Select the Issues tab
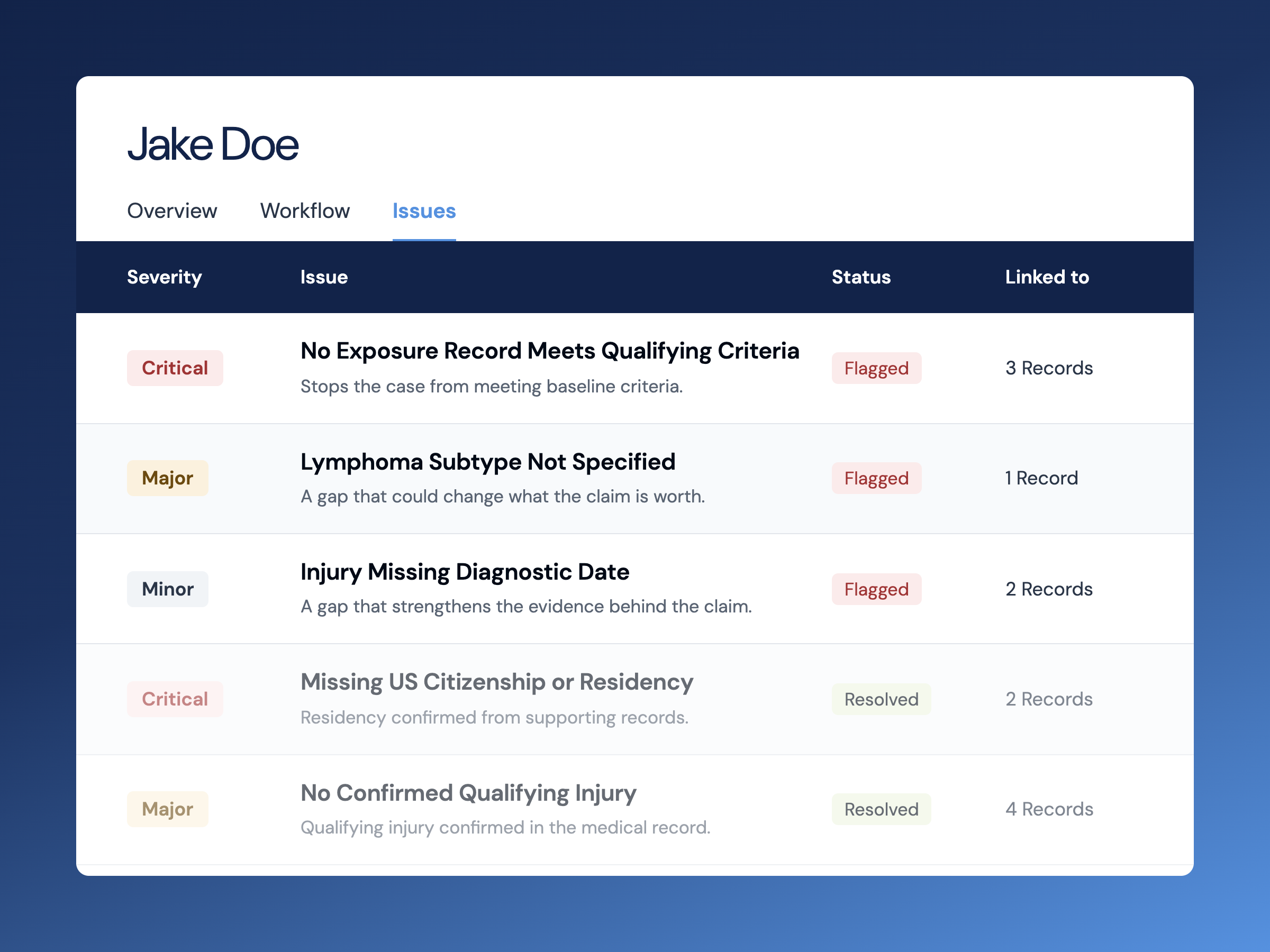Image resolution: width=1270 pixels, height=952 pixels. (424, 210)
